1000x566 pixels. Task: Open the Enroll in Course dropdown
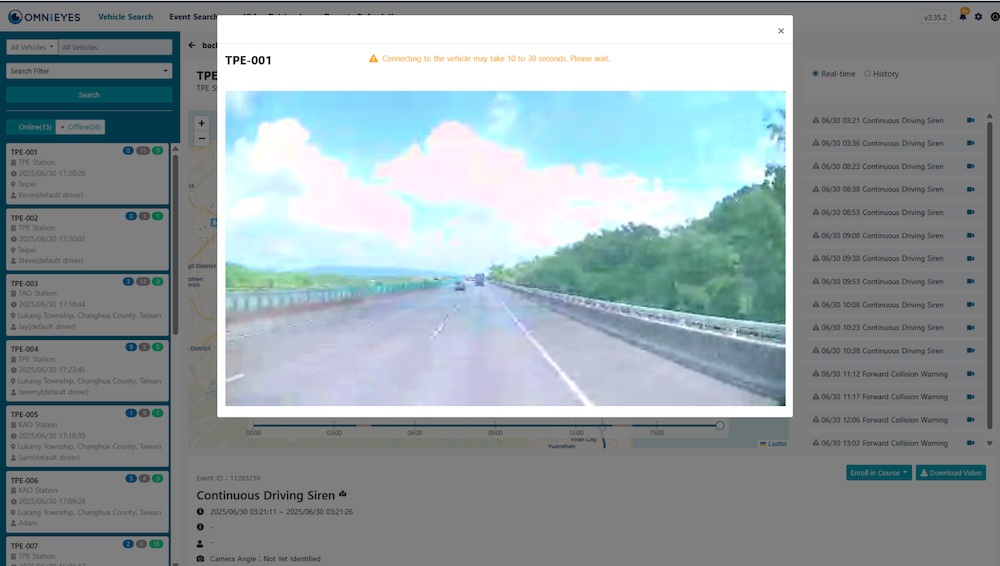pyautogui.click(x=879, y=473)
